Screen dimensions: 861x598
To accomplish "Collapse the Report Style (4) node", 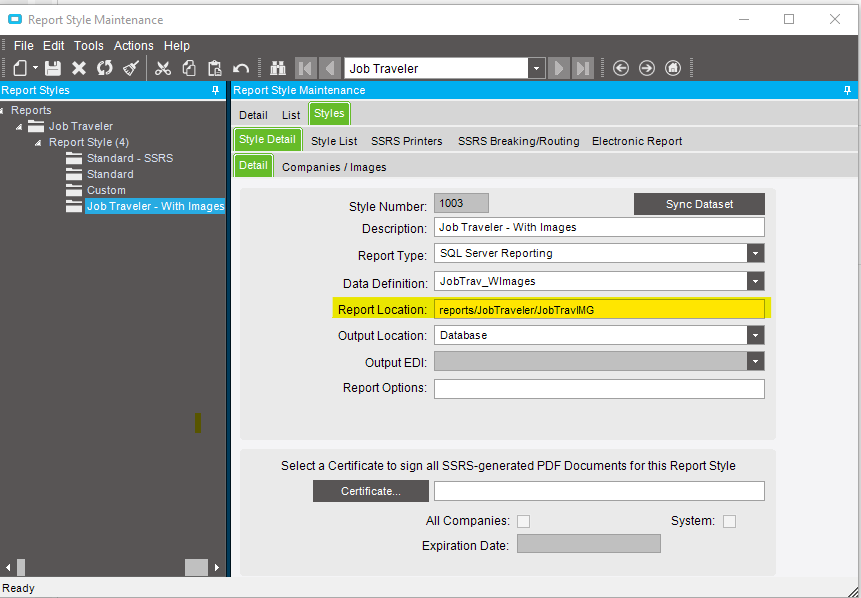I will coord(38,143).
